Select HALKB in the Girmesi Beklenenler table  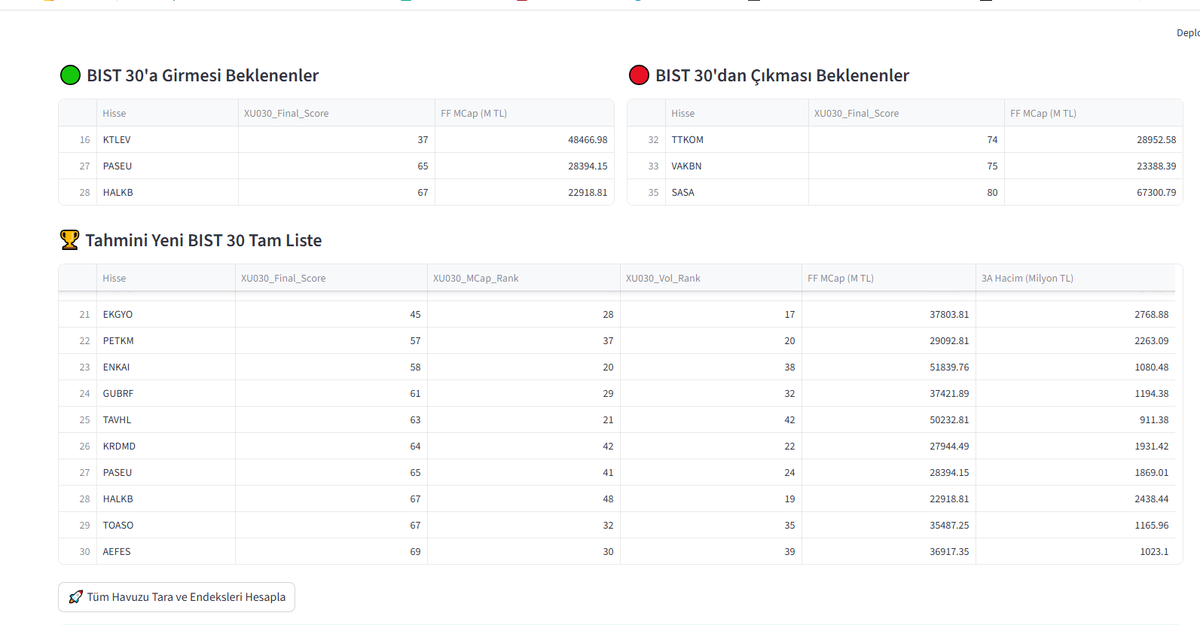click(x=167, y=192)
